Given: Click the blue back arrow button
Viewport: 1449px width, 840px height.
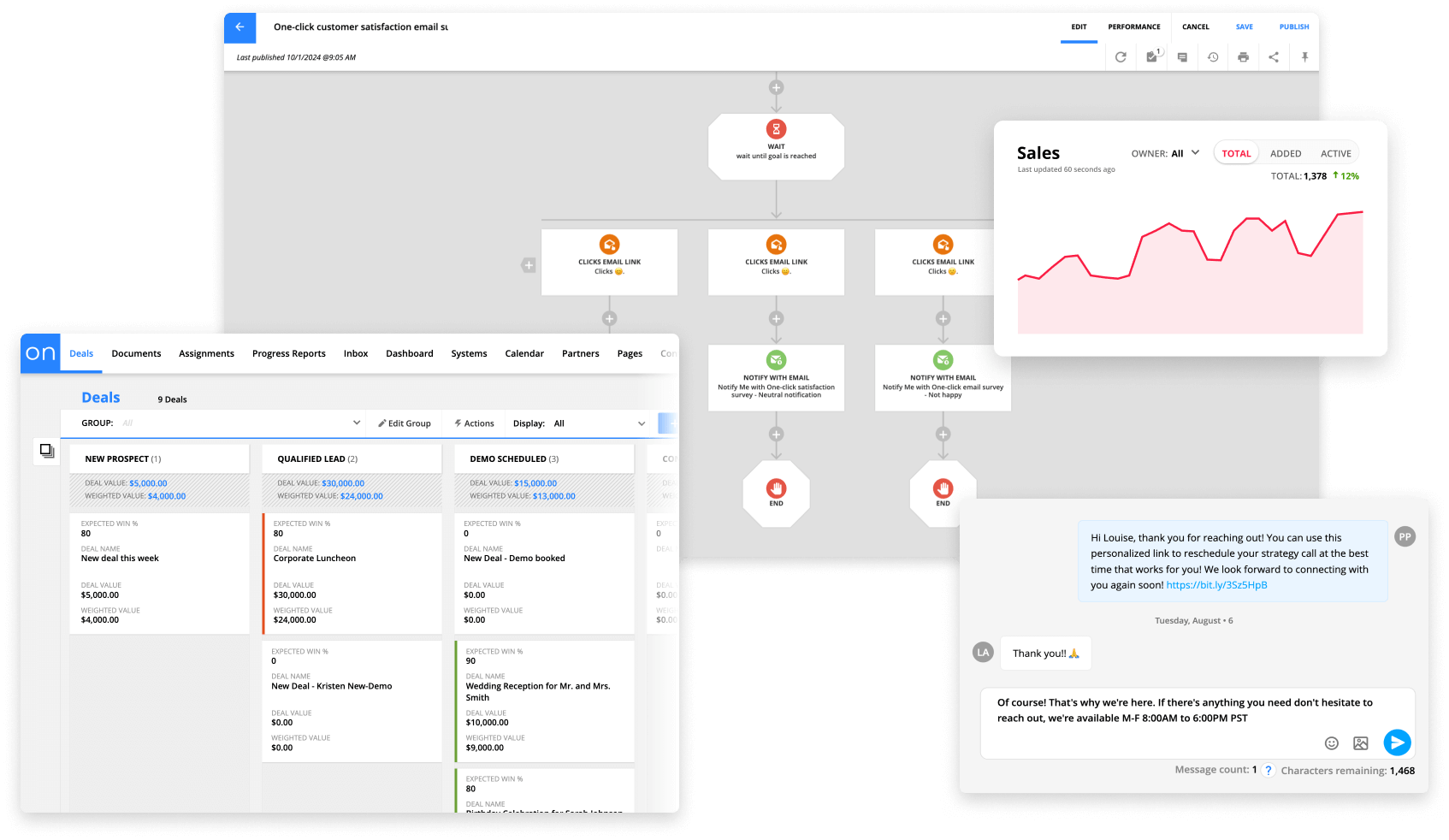Looking at the screenshot, I should pos(240,27).
